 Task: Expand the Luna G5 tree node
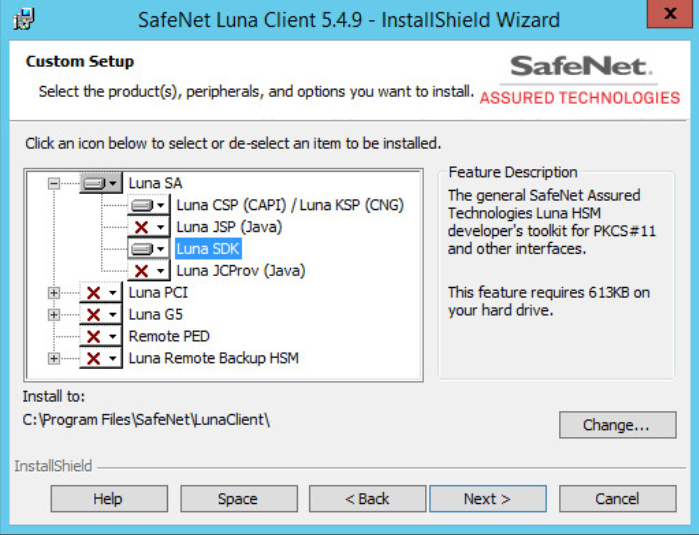tap(54, 315)
